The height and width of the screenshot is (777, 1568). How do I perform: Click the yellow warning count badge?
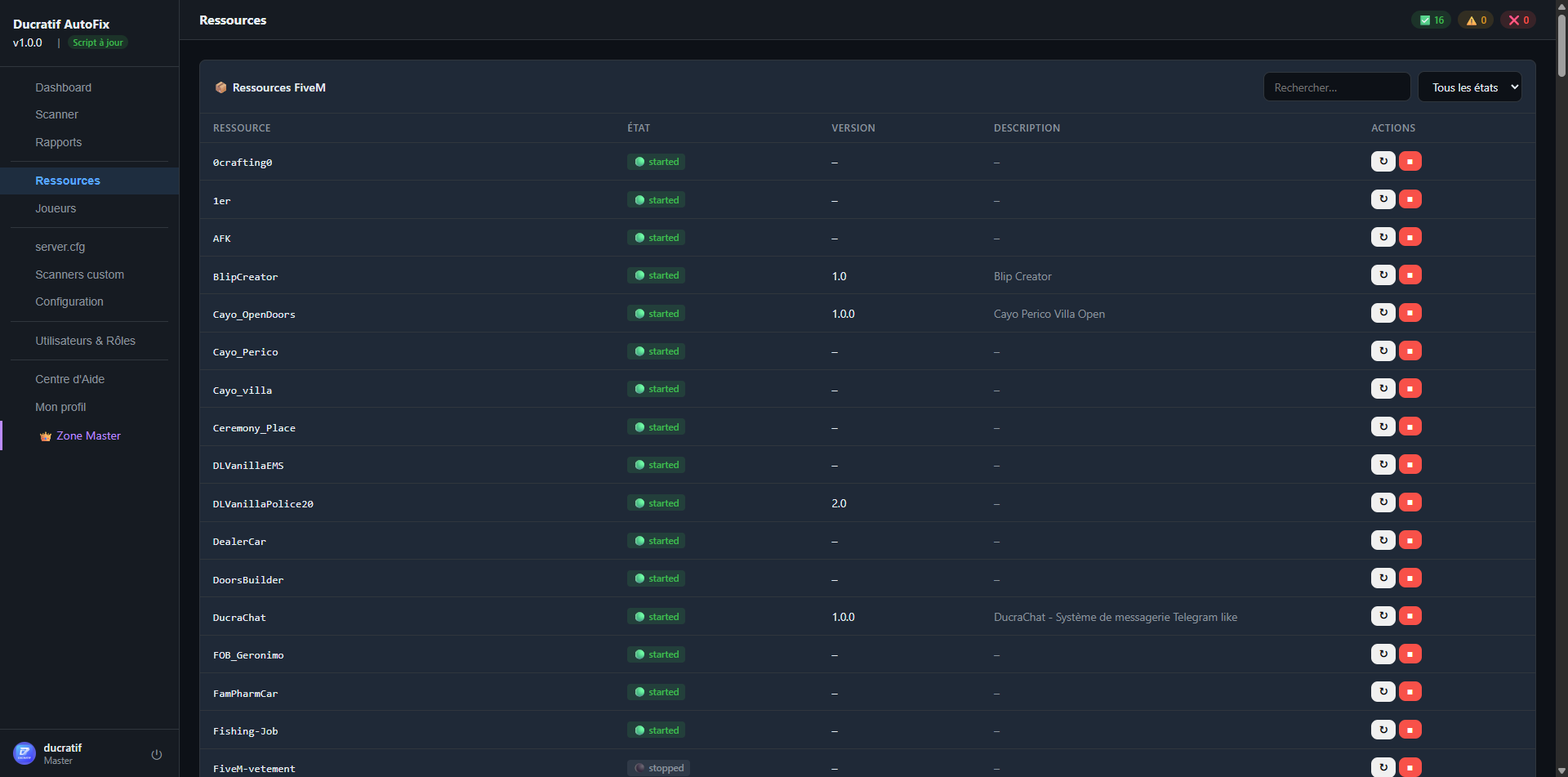pos(1476,20)
